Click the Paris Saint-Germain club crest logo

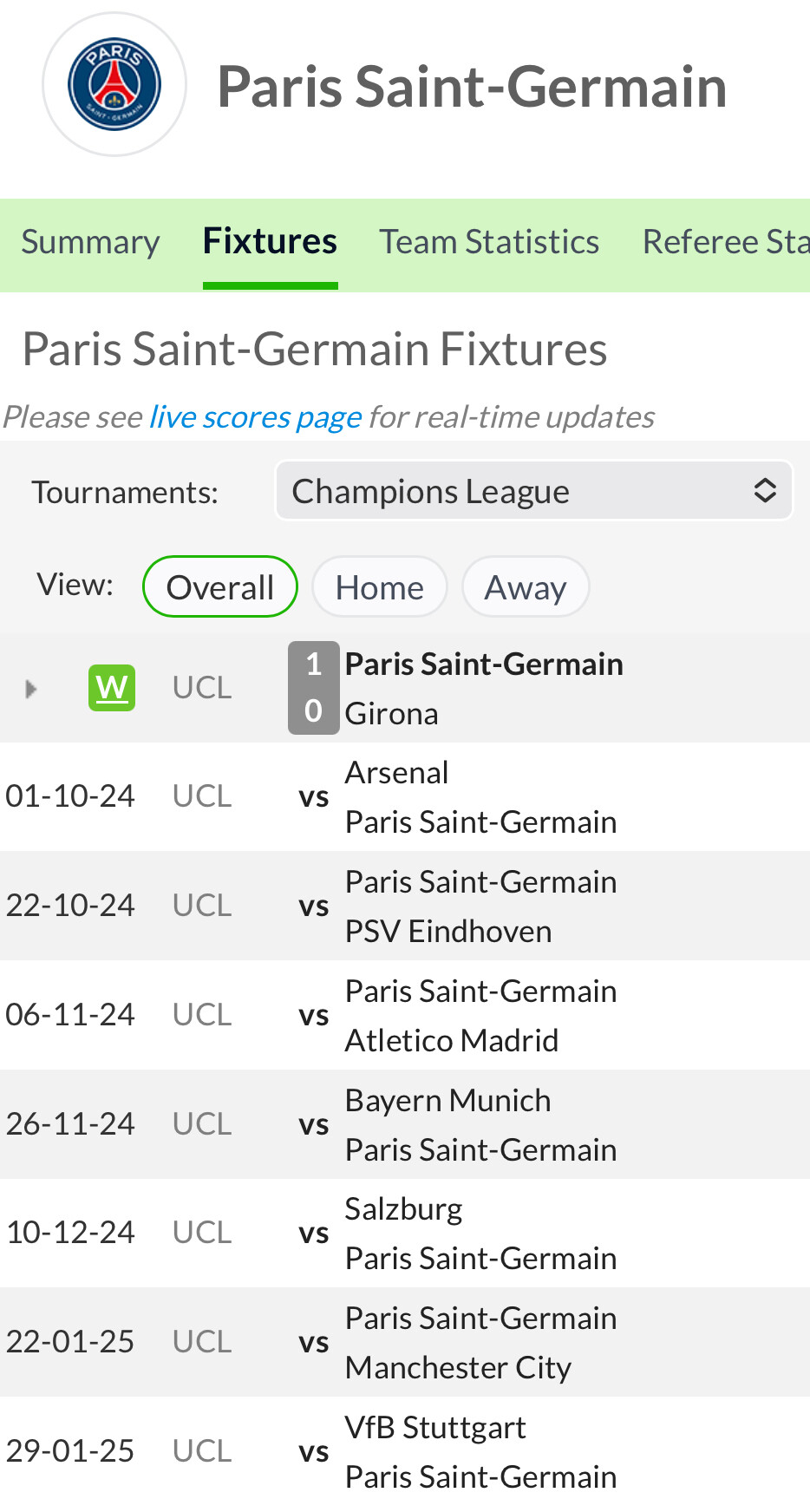coord(114,84)
